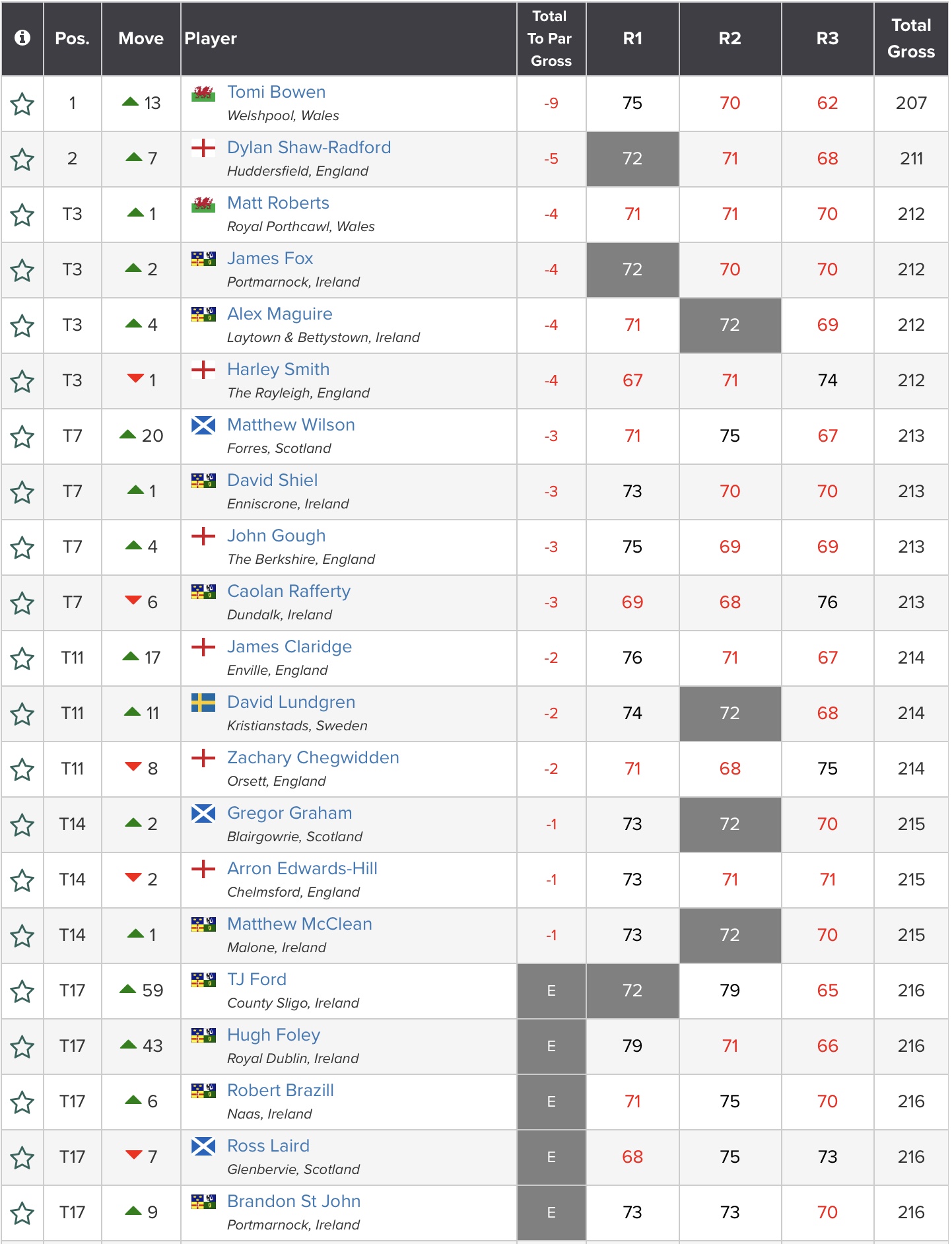Open the Zachary Chegwidden player link
The height and width of the screenshot is (1244, 952).
(313, 757)
